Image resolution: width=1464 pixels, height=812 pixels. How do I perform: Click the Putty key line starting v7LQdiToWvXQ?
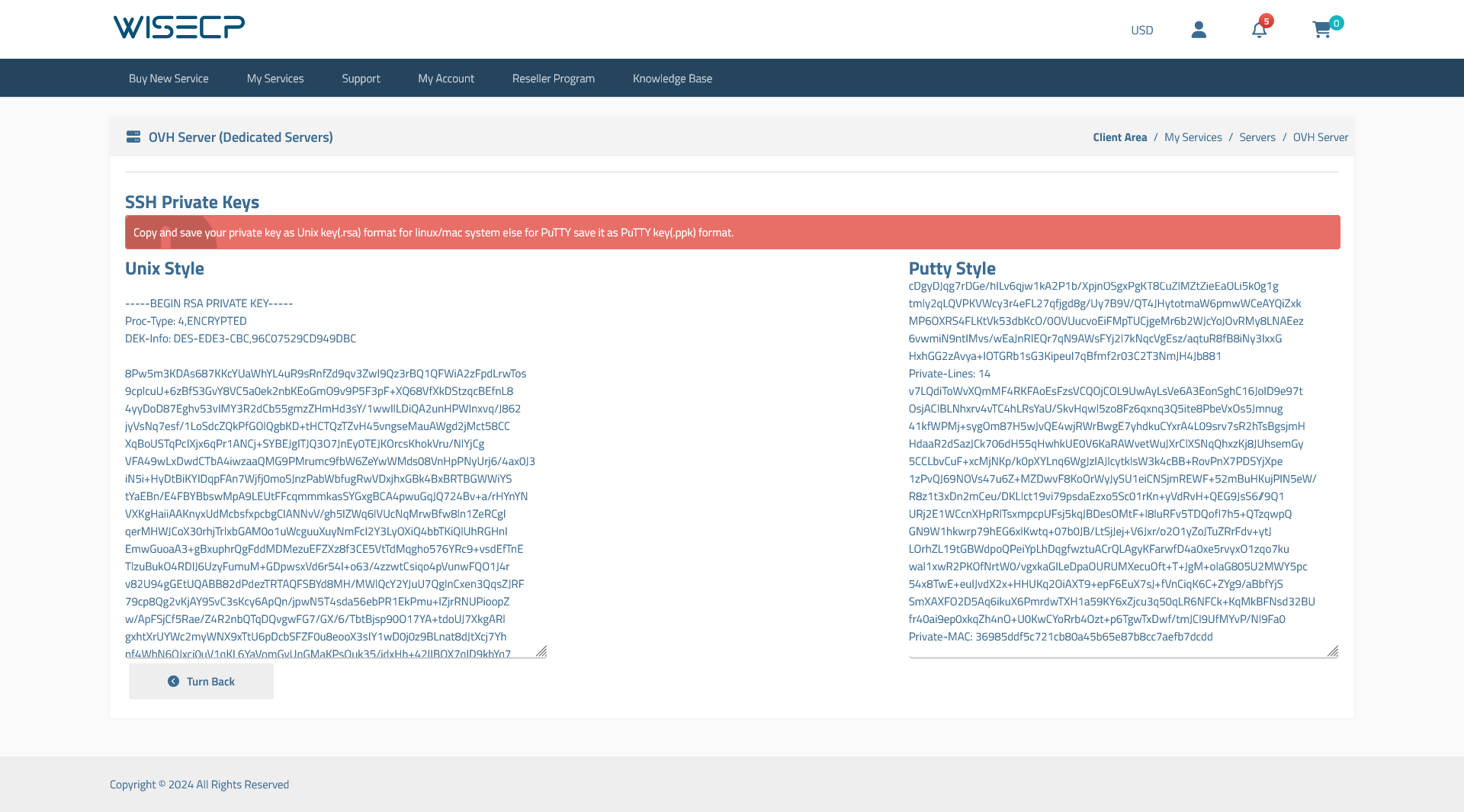pyautogui.click(x=1106, y=391)
